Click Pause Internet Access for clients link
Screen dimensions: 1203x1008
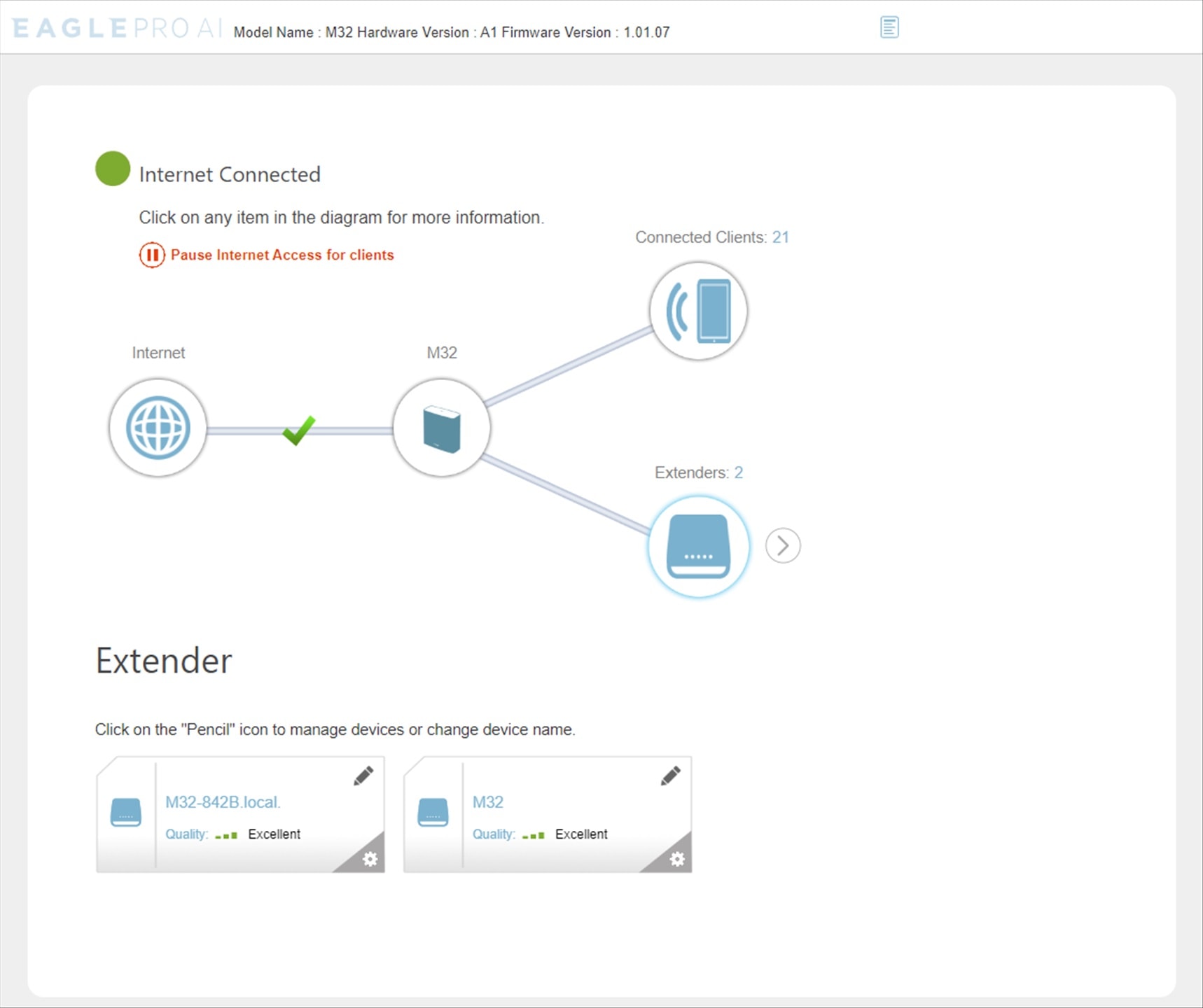click(282, 255)
